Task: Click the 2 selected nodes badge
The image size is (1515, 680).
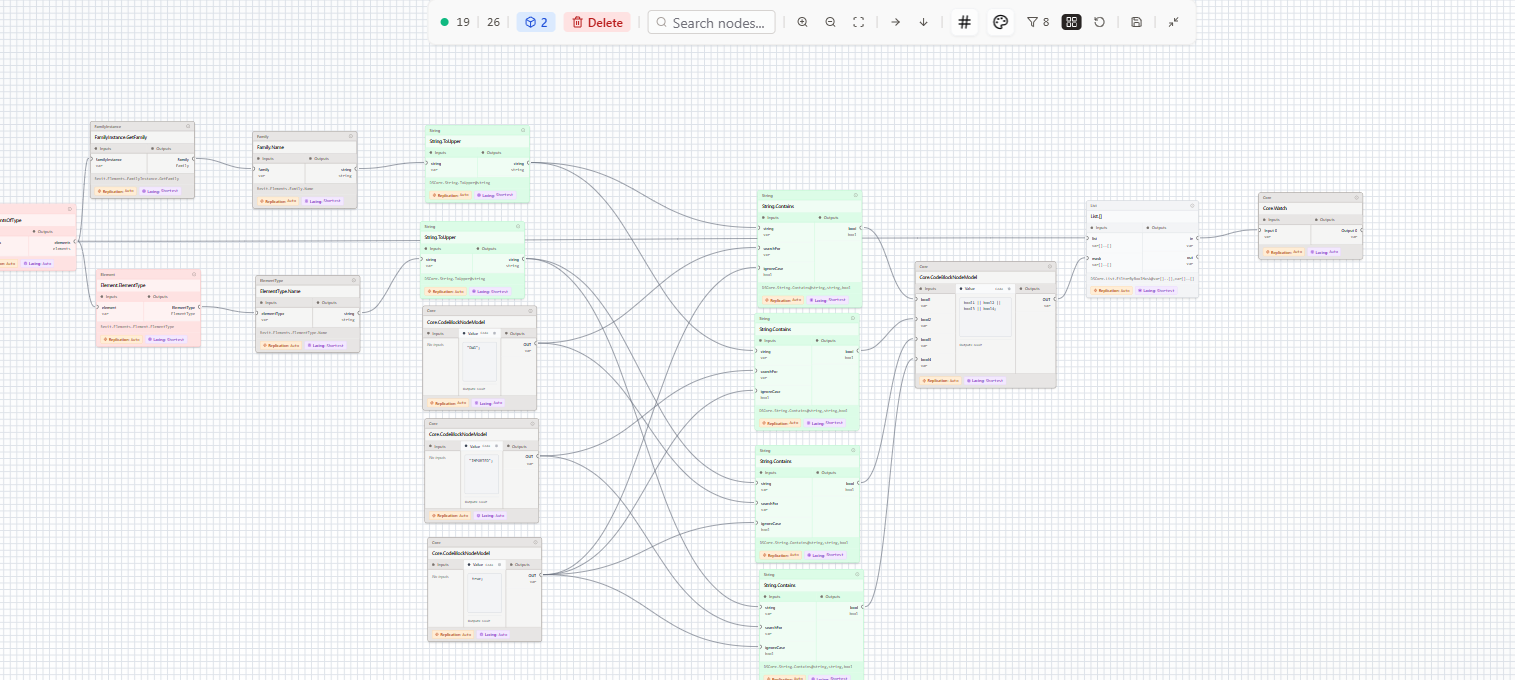Action: click(536, 22)
